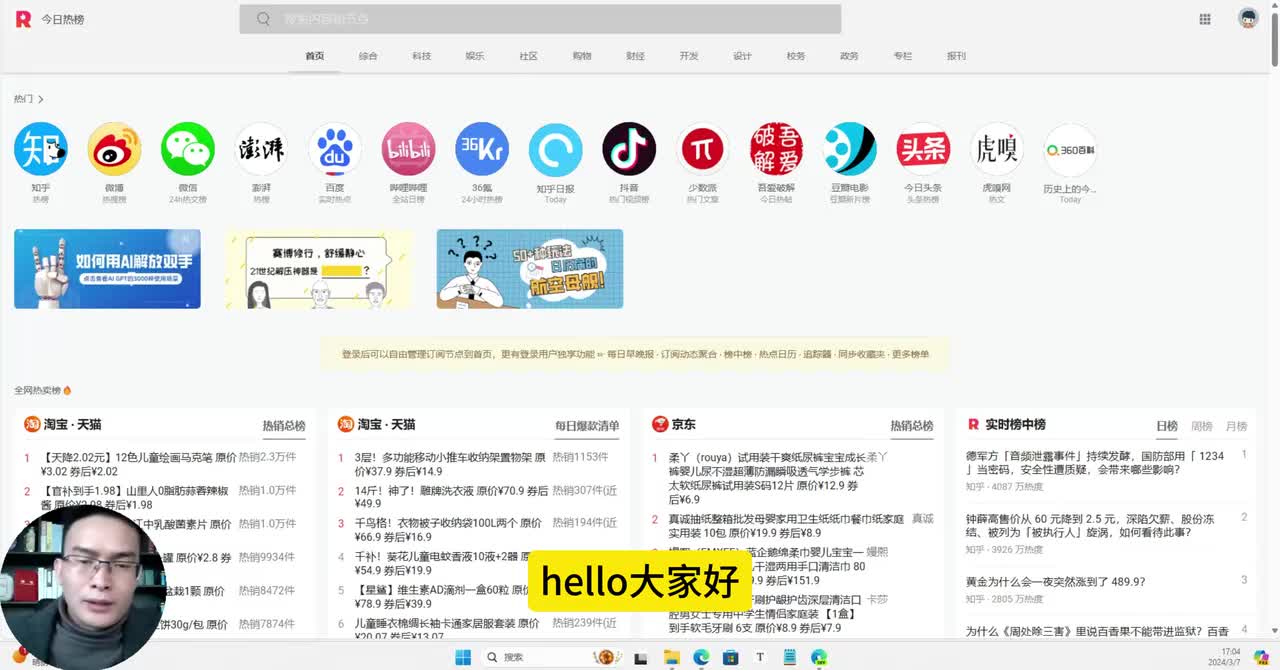Open the bilibili (哔哩哔哩) ranking icon

408,149
